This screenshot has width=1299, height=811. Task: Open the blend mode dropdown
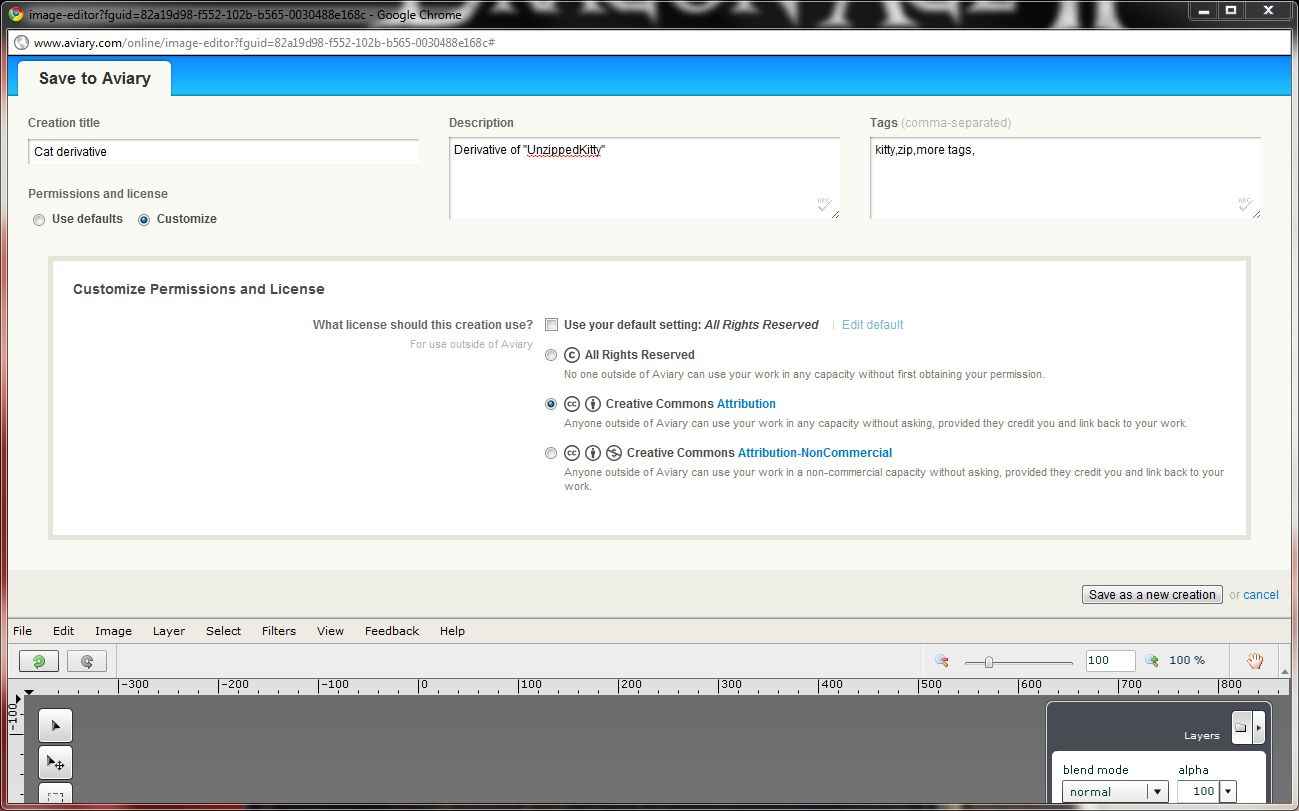(x=1157, y=792)
